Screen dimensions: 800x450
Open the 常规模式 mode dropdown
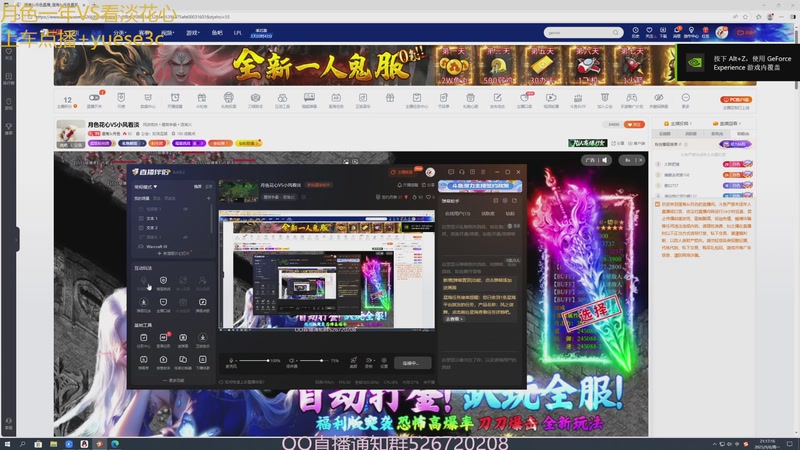[146, 187]
